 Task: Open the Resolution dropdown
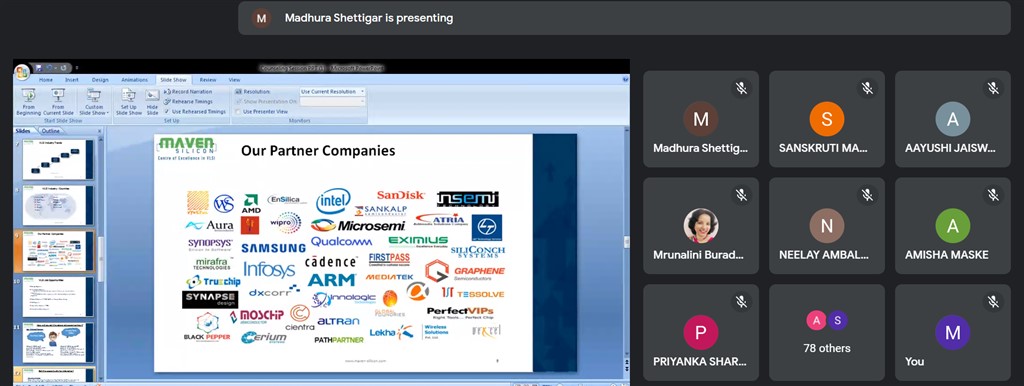pyautogui.click(x=332, y=92)
